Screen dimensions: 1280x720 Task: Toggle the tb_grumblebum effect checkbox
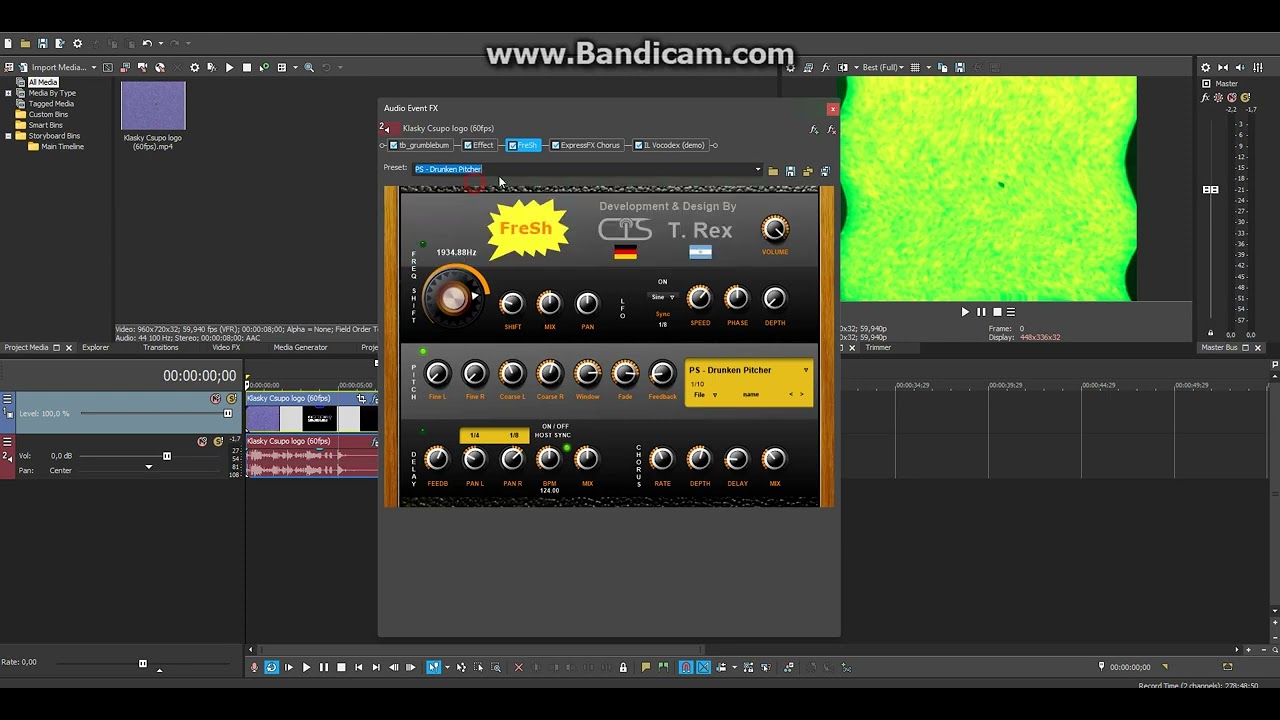point(393,145)
